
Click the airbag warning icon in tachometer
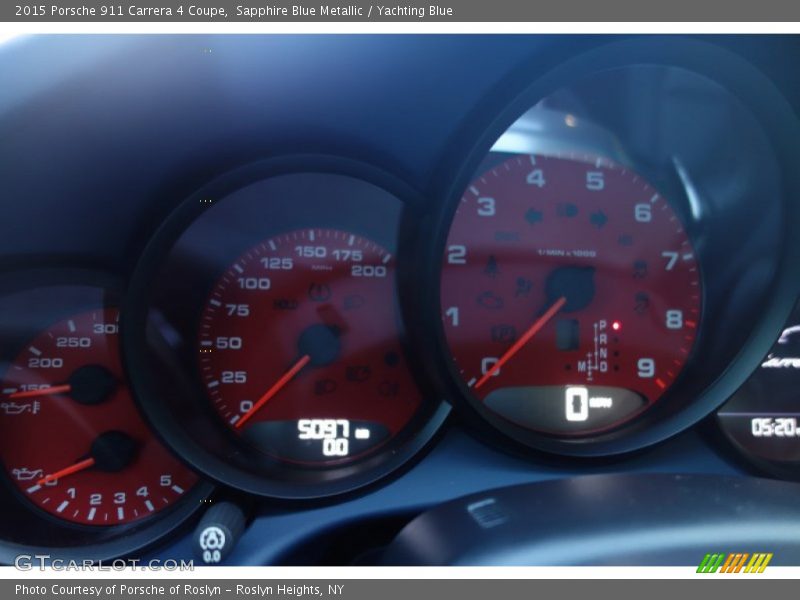[522, 286]
